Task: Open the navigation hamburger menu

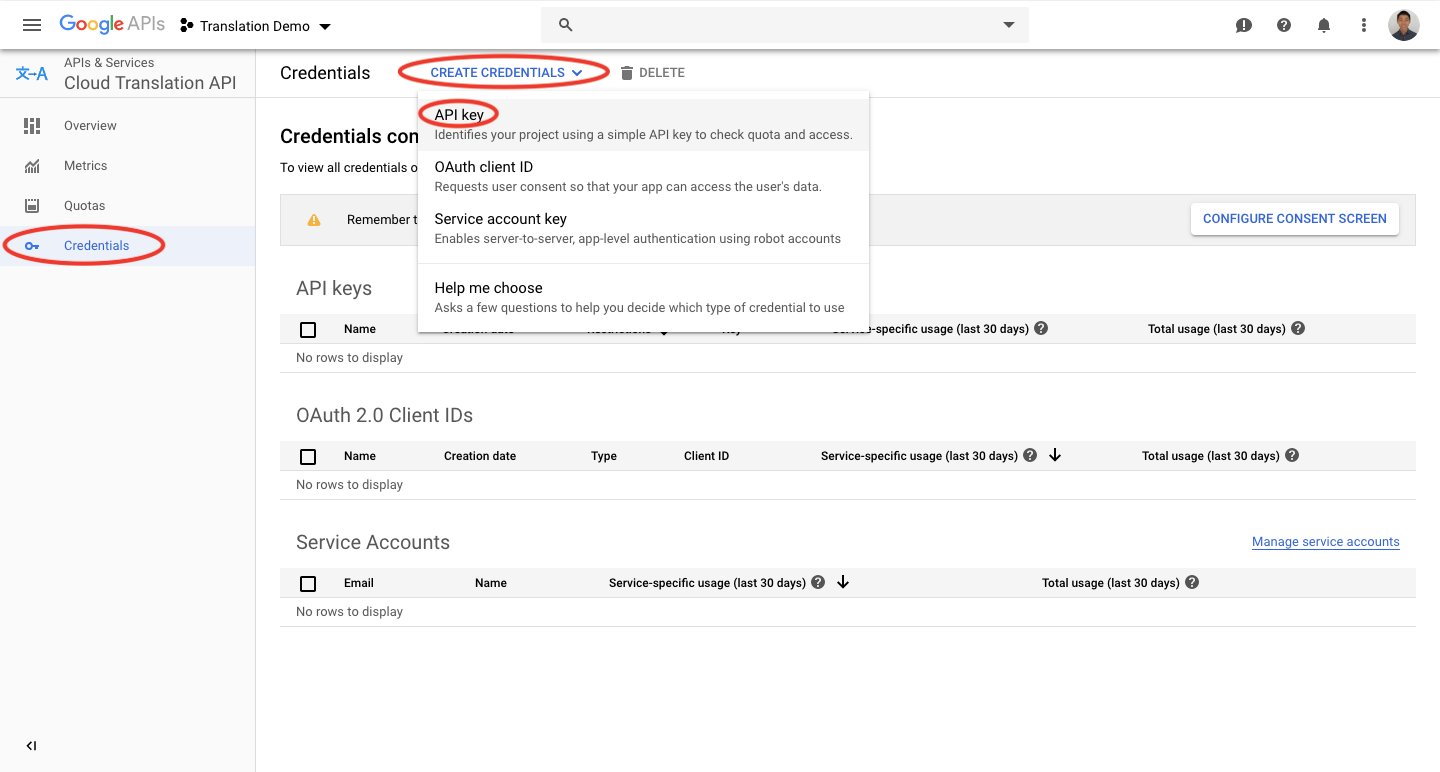Action: (31, 25)
